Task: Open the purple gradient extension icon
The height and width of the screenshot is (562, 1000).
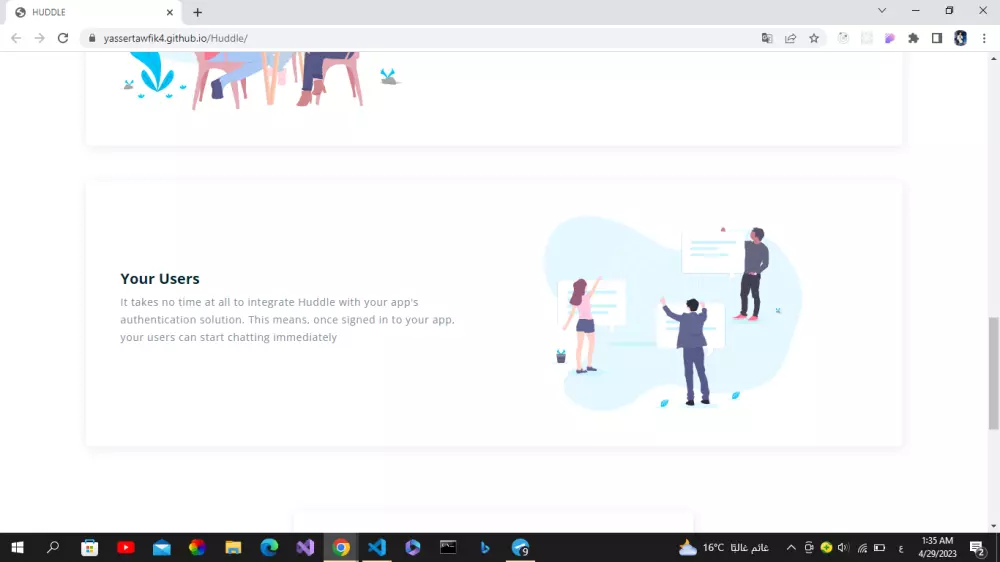Action: click(890, 38)
